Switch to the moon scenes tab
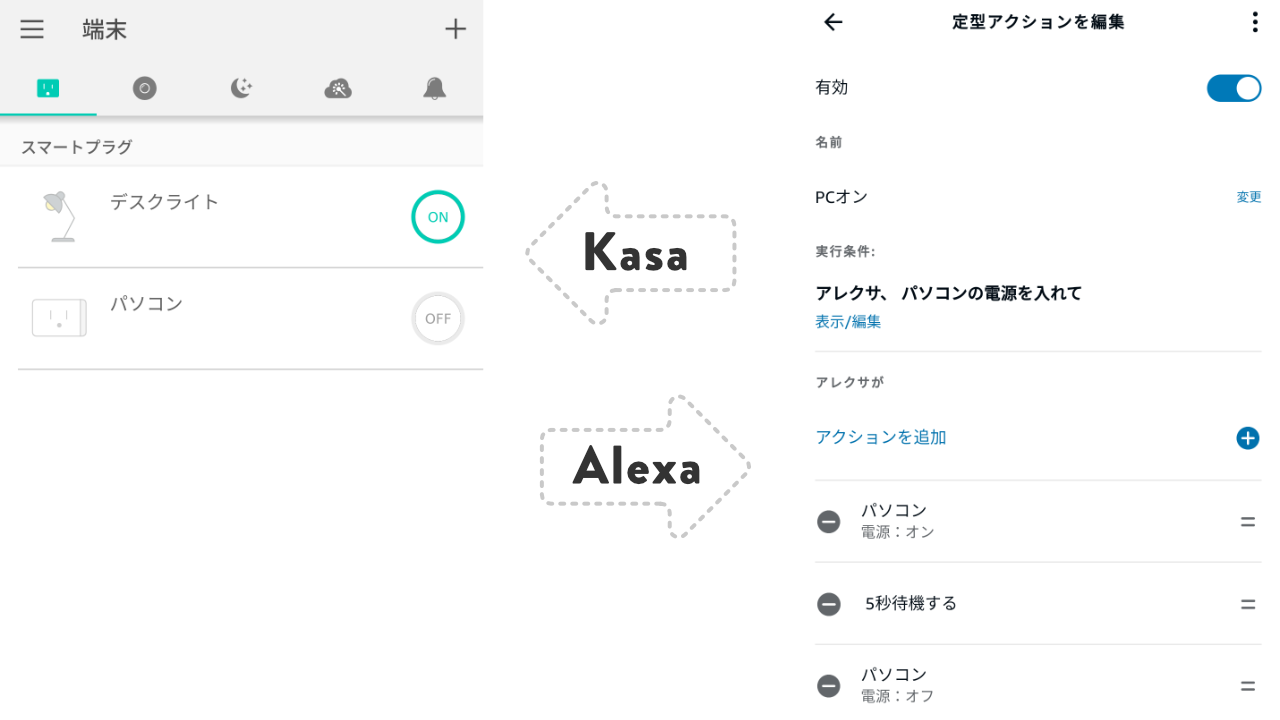Image resolution: width=1280 pixels, height=720 pixels. [241, 88]
